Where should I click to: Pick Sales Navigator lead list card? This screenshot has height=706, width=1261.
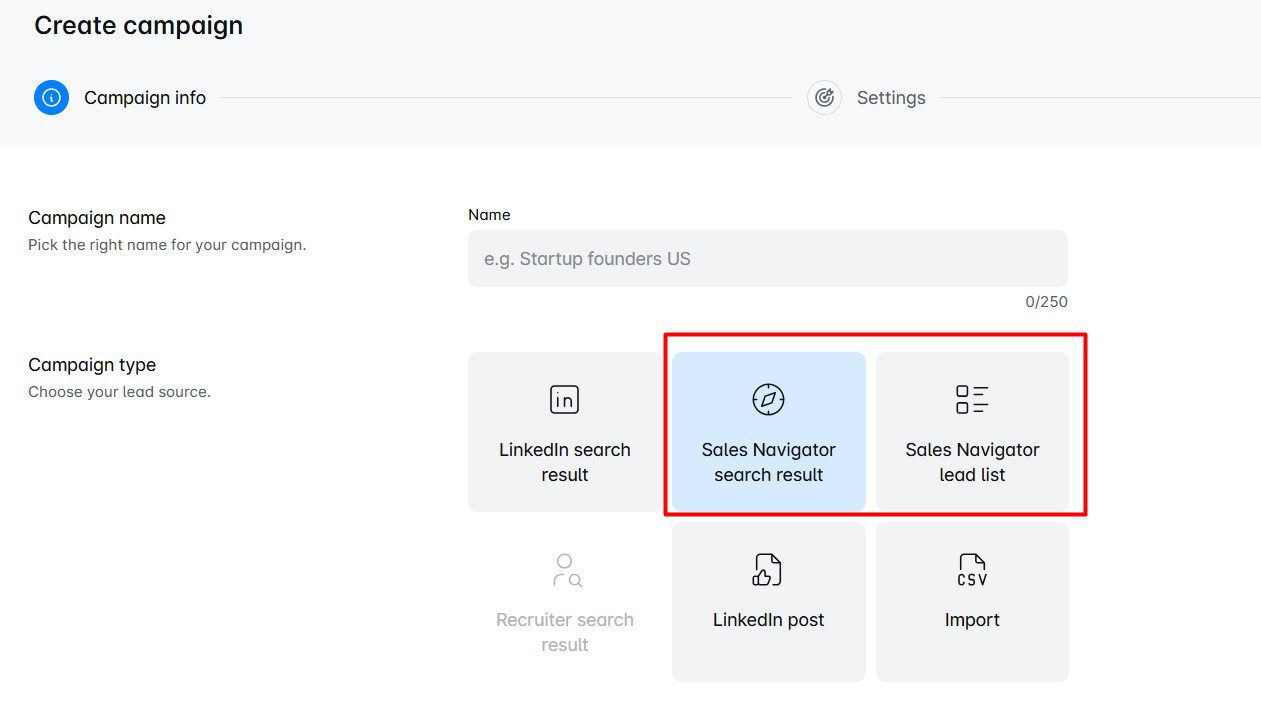(972, 432)
